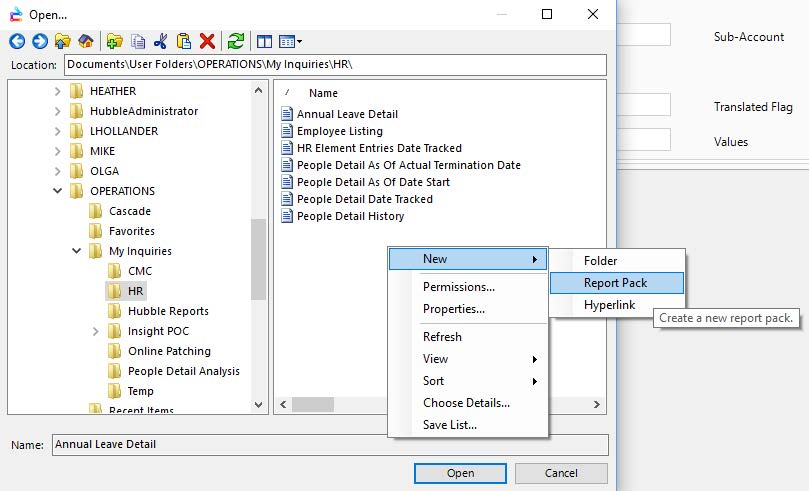Click the red X Delete icon
Viewport: 809px width, 491px height.
[207, 41]
